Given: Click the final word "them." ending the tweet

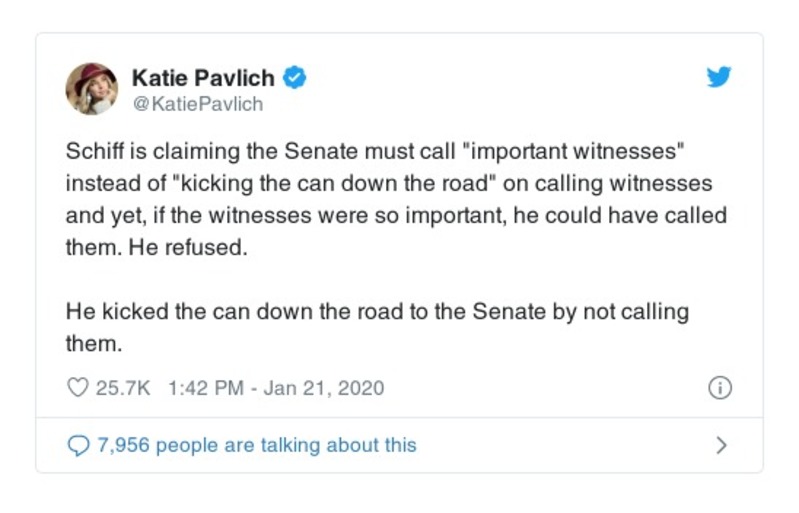Looking at the screenshot, I should (x=93, y=342).
